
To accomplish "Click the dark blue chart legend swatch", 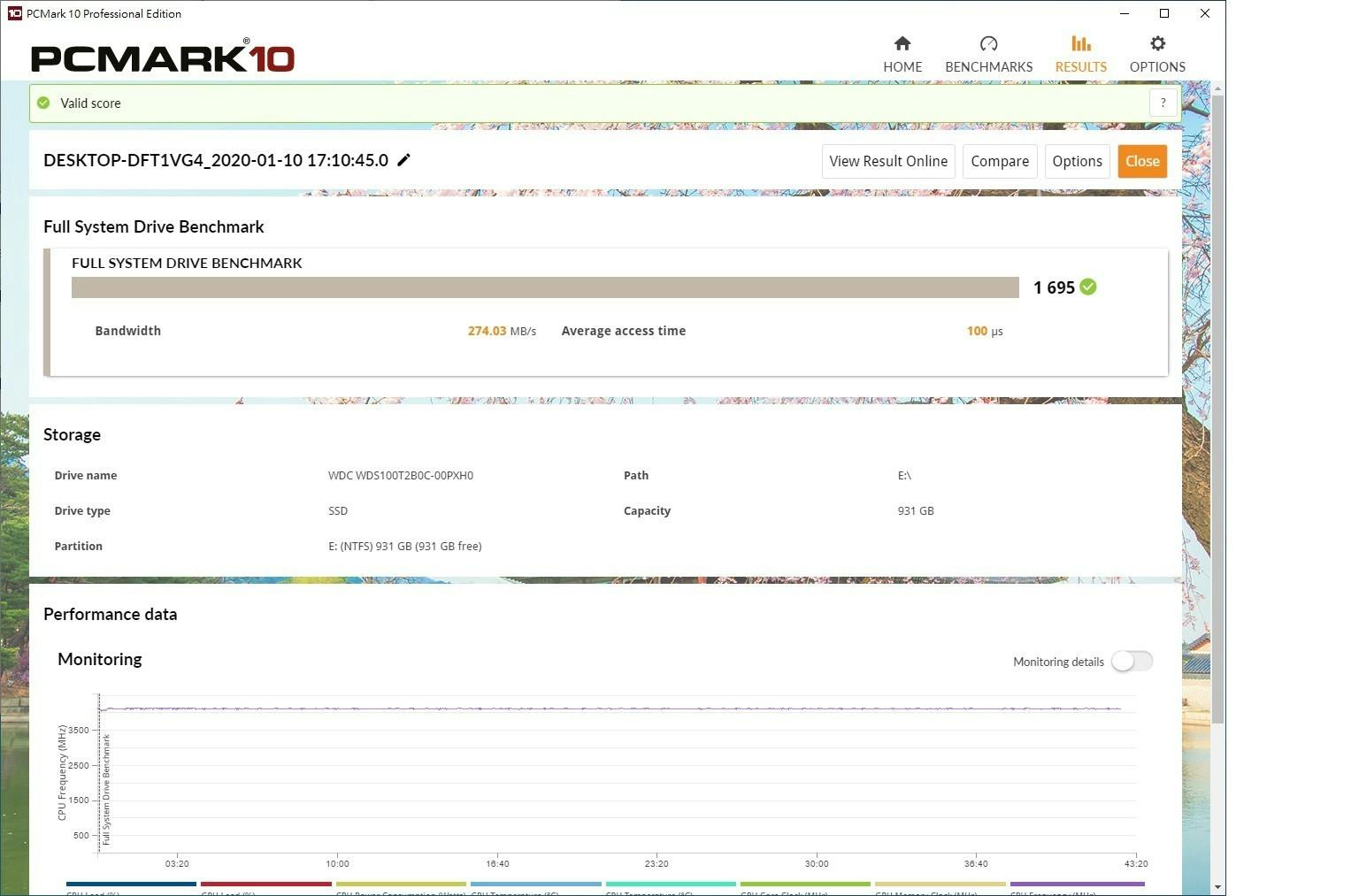I will (131, 884).
